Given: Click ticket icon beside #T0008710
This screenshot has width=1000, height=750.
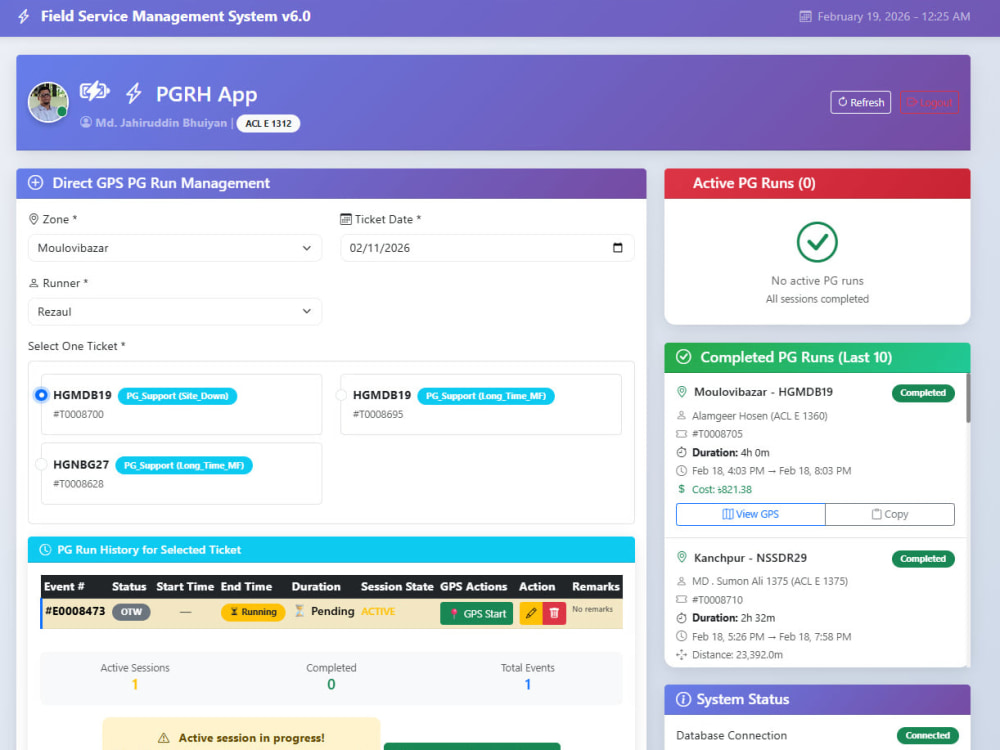Looking at the screenshot, I should 681,600.
